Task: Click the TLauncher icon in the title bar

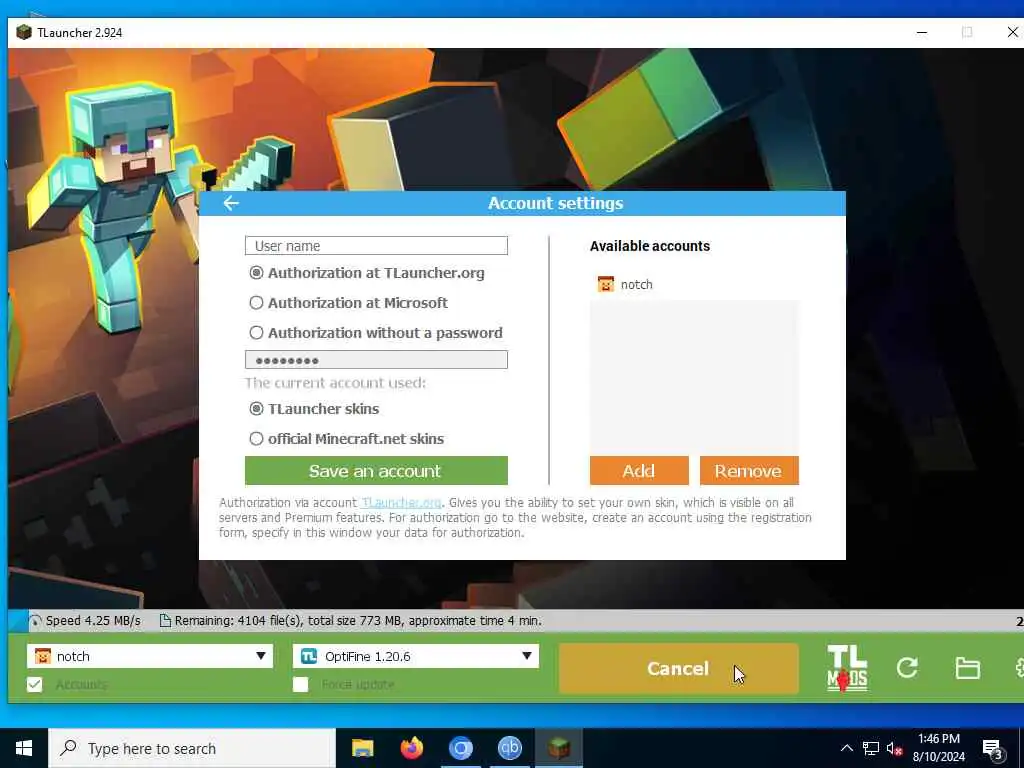Action: (24, 32)
